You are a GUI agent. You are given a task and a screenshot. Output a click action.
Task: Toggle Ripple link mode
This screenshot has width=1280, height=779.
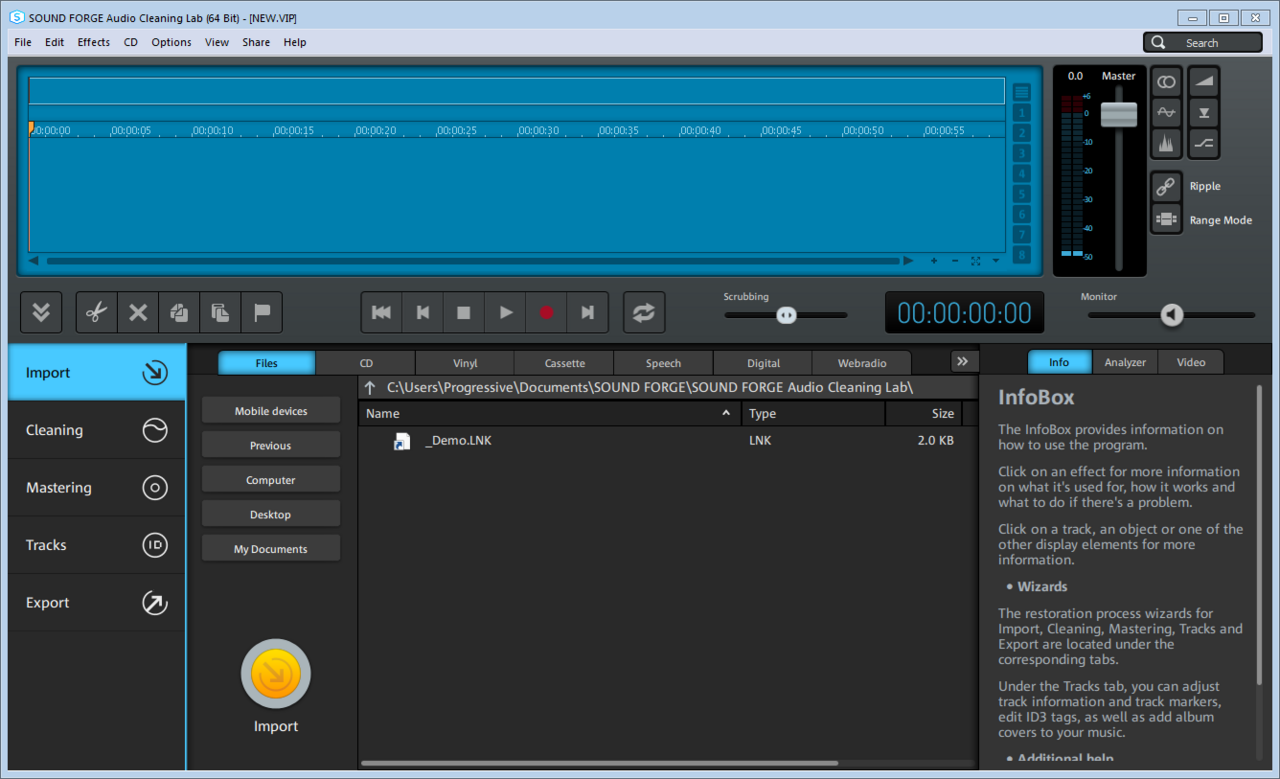click(1166, 186)
